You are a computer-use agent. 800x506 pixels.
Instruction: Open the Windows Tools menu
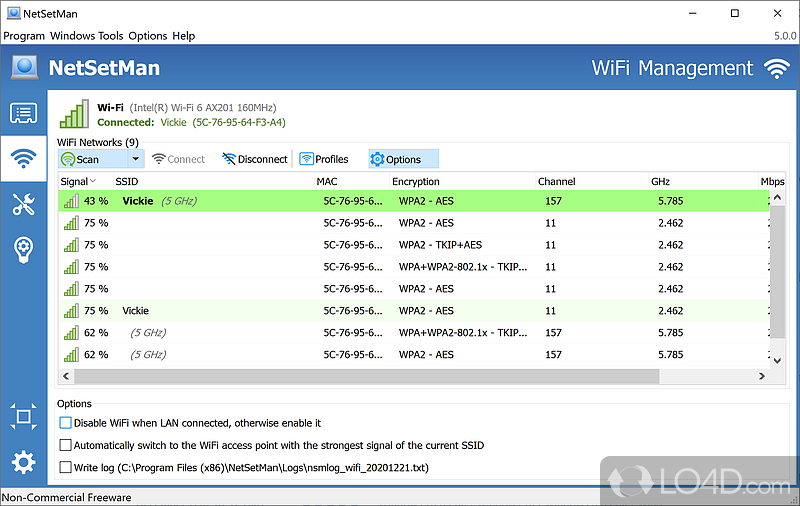[x=87, y=36]
